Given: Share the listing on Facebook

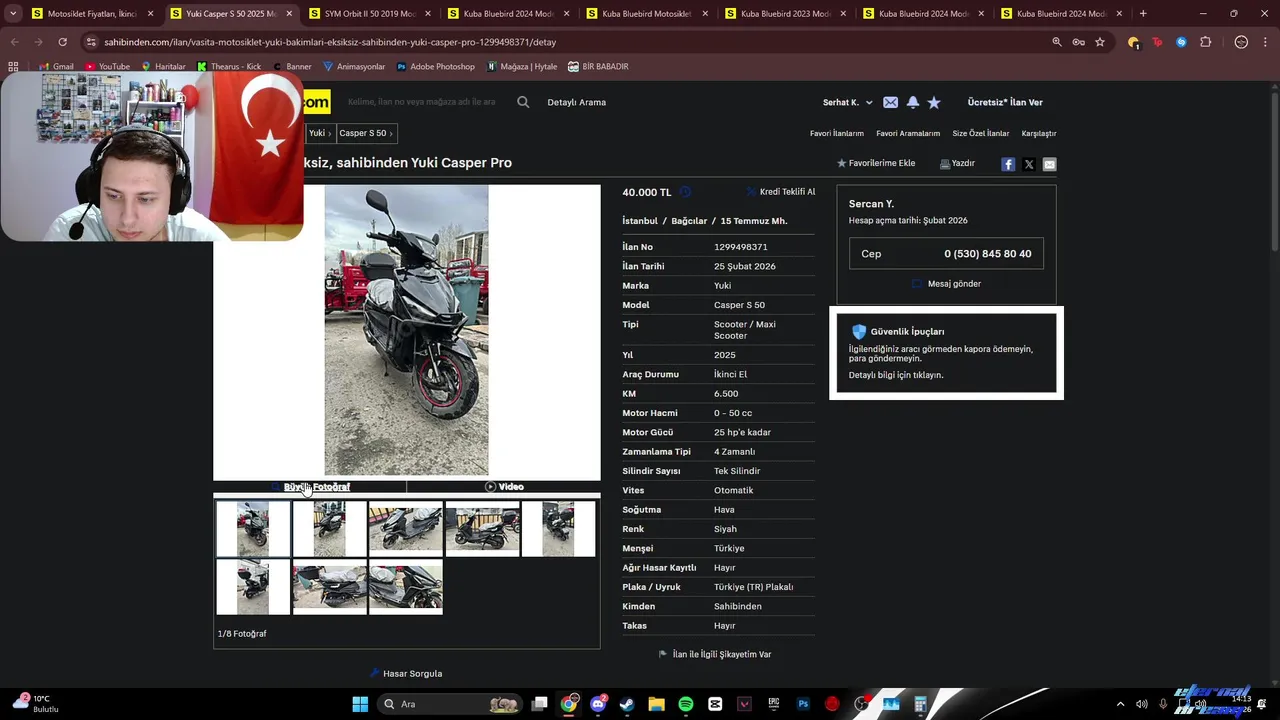Looking at the screenshot, I should point(1008,164).
